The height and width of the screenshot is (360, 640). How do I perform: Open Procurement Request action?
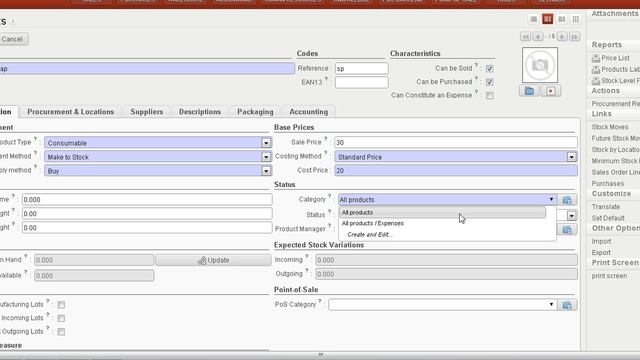tap(616, 104)
